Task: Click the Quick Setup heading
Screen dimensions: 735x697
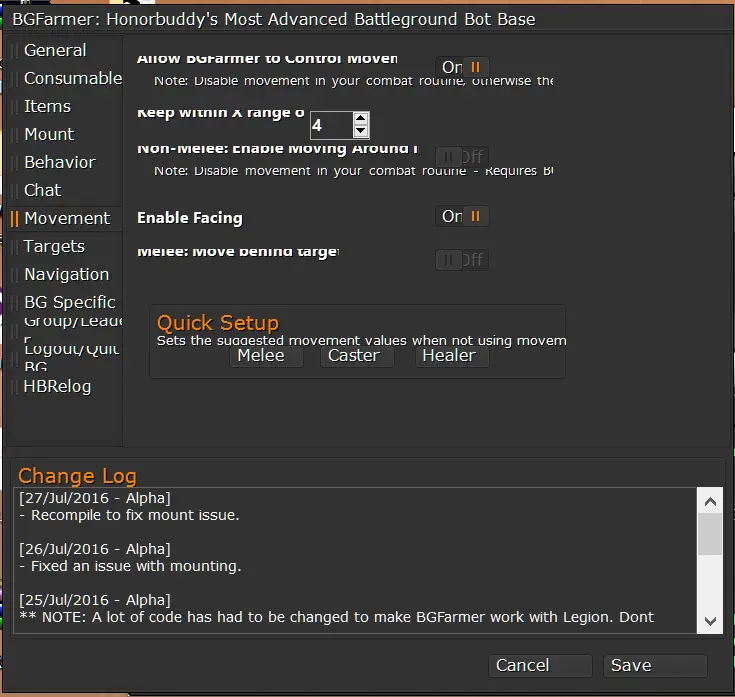Action: (218, 323)
